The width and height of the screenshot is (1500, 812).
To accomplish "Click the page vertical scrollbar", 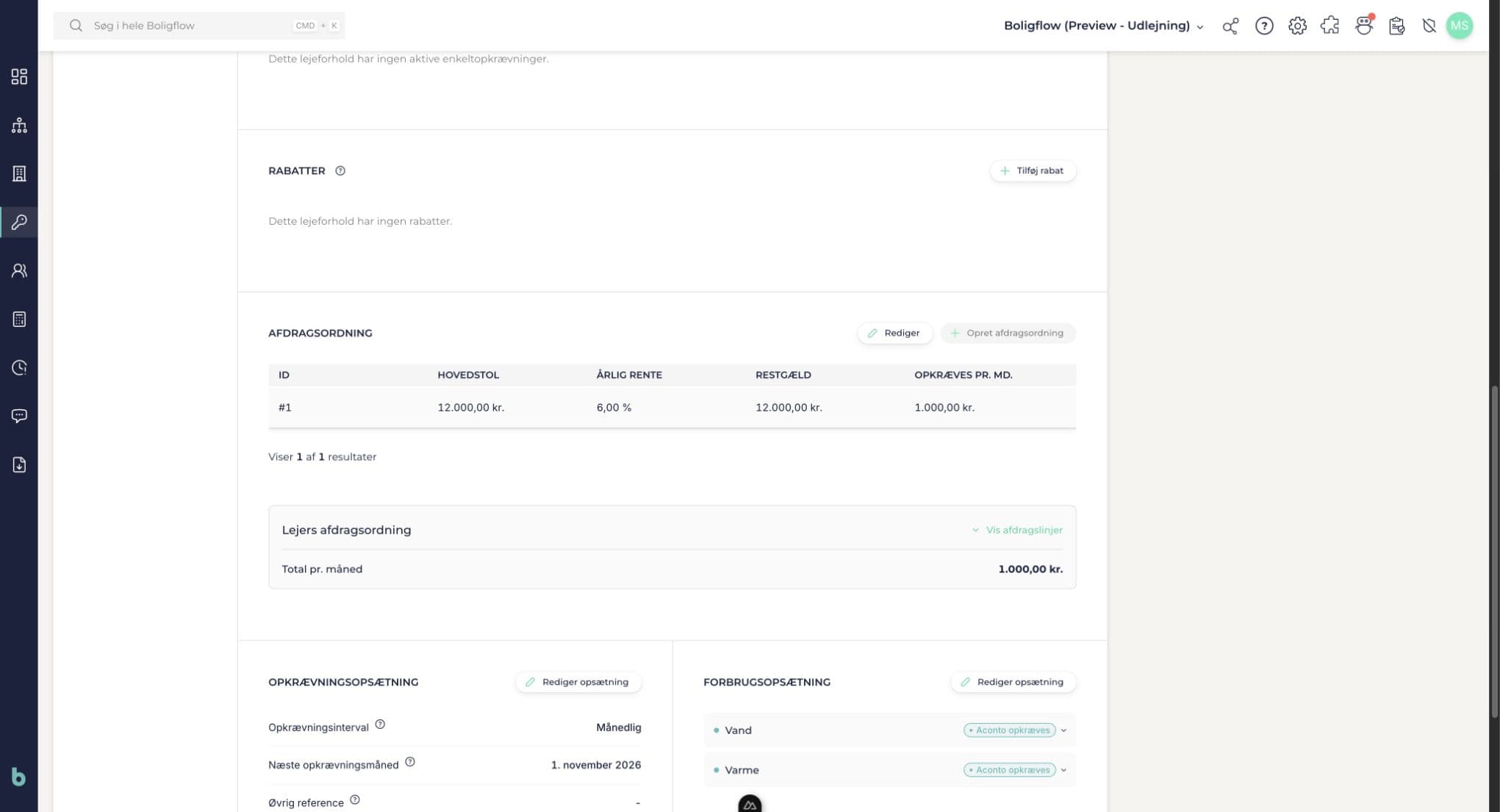I will [x=1494, y=551].
